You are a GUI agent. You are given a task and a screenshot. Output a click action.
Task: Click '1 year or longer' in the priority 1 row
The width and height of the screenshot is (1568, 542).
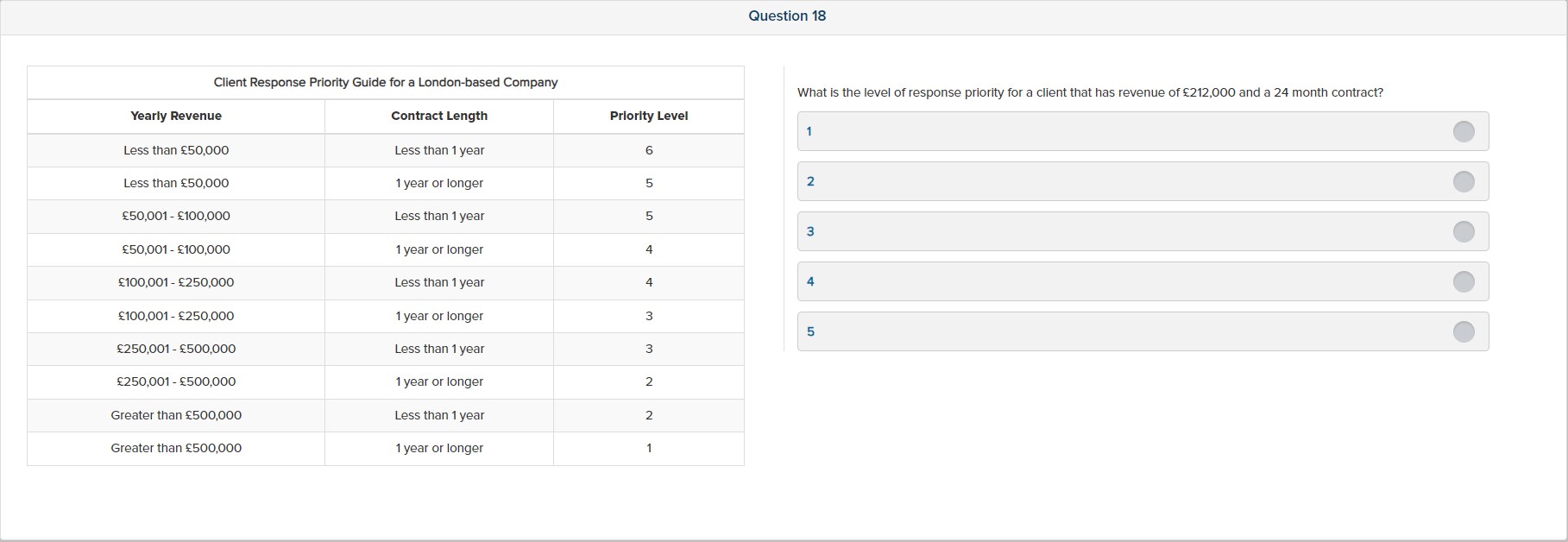coord(439,448)
